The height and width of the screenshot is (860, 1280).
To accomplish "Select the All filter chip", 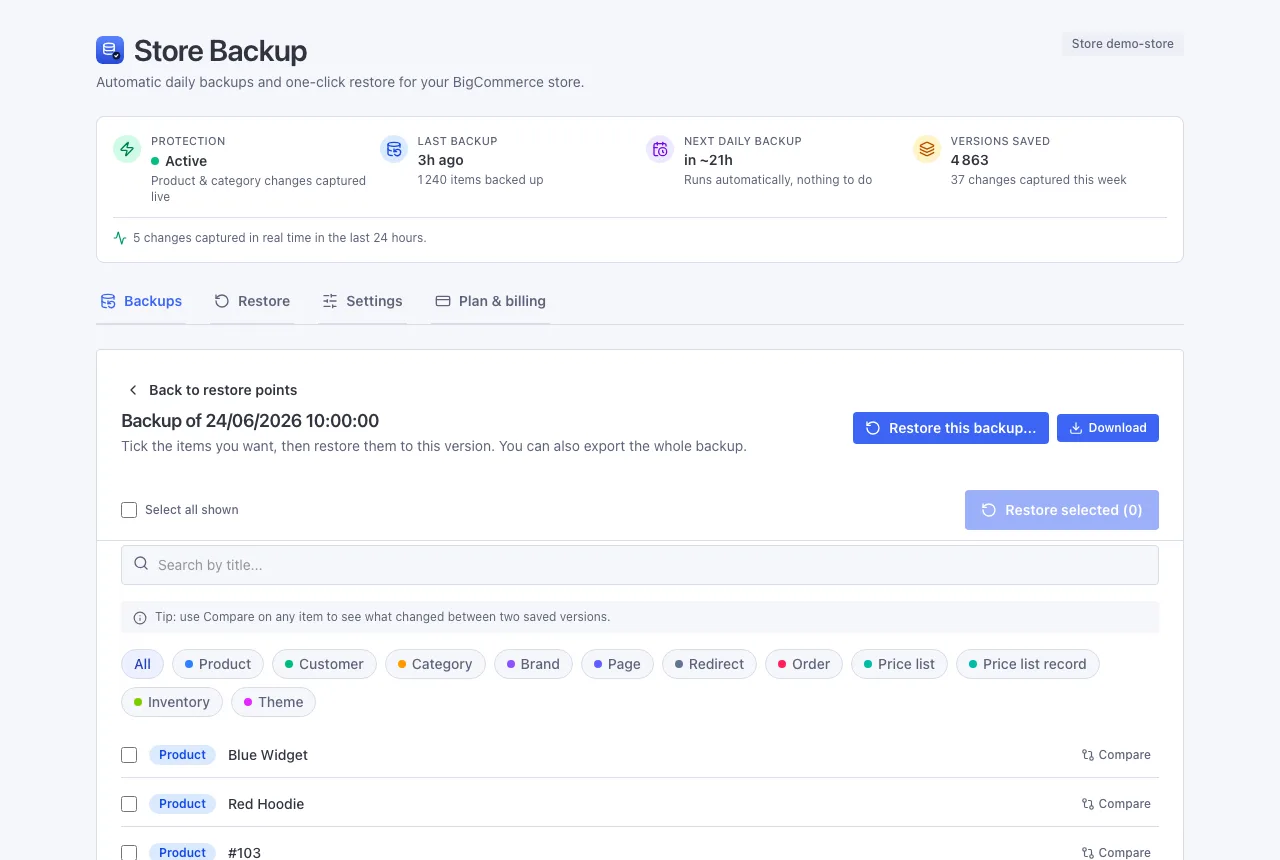I will click(x=142, y=664).
